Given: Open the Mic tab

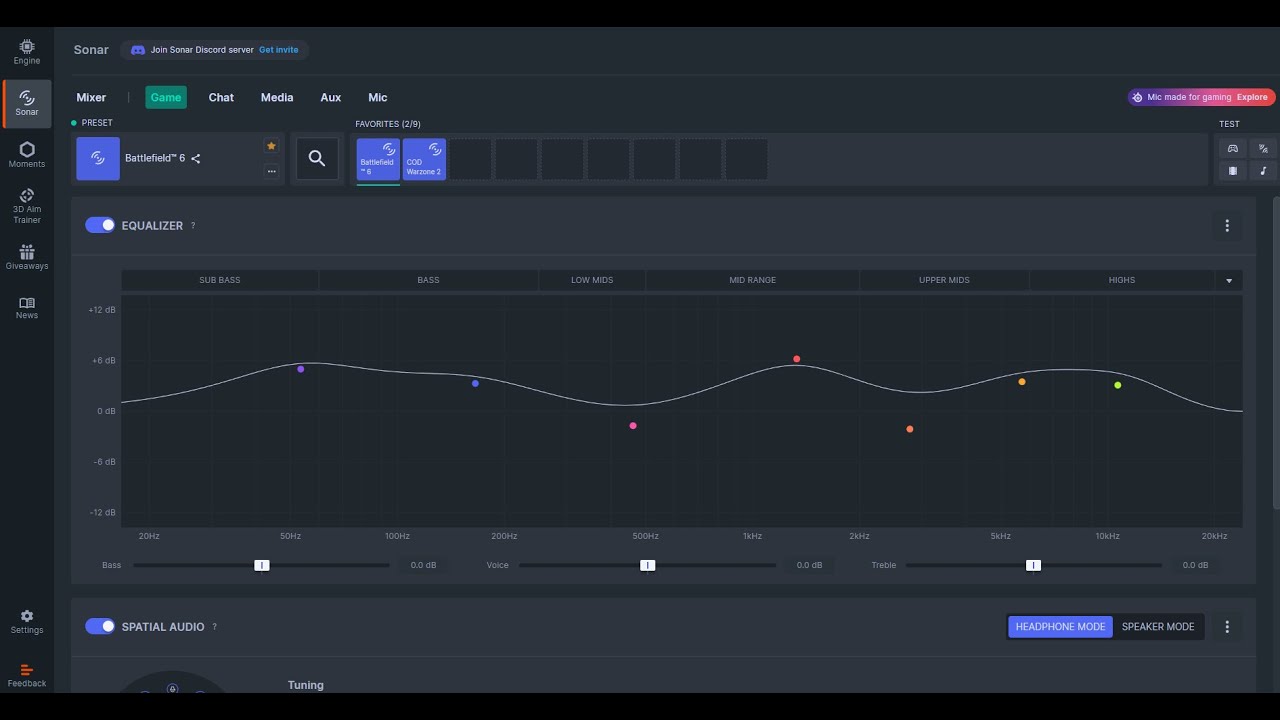Looking at the screenshot, I should [x=378, y=97].
